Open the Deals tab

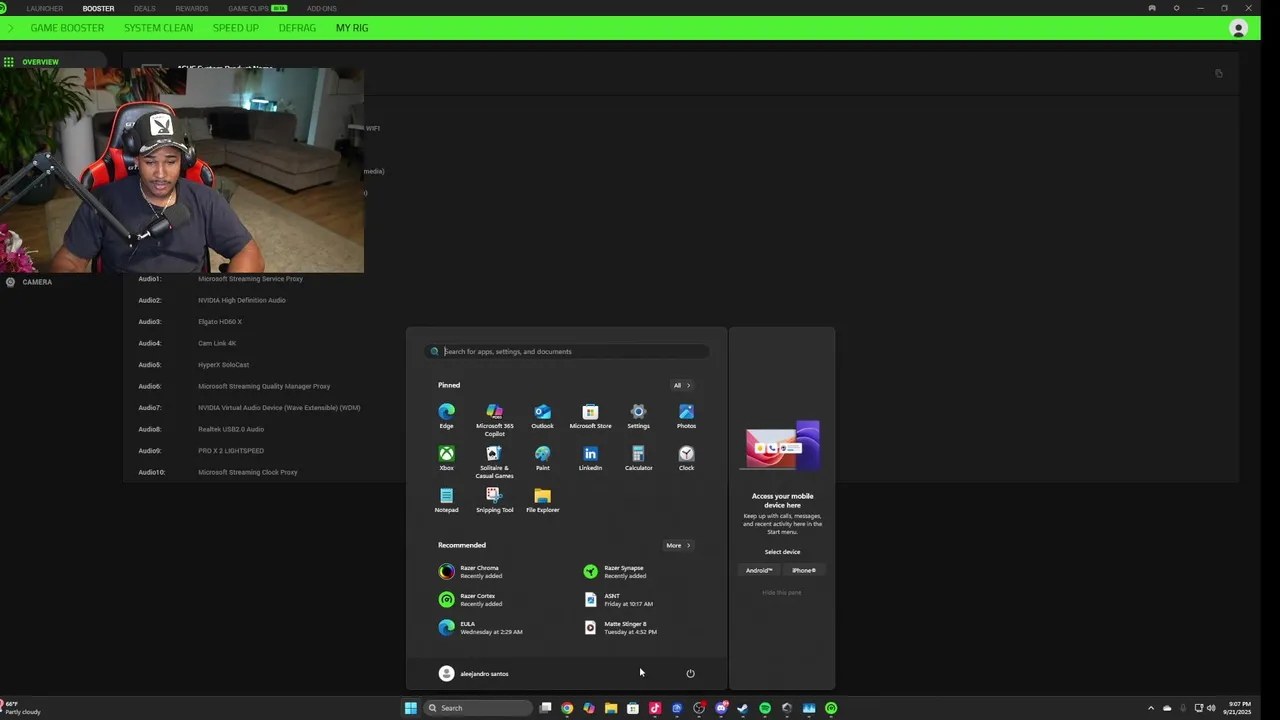click(x=145, y=8)
